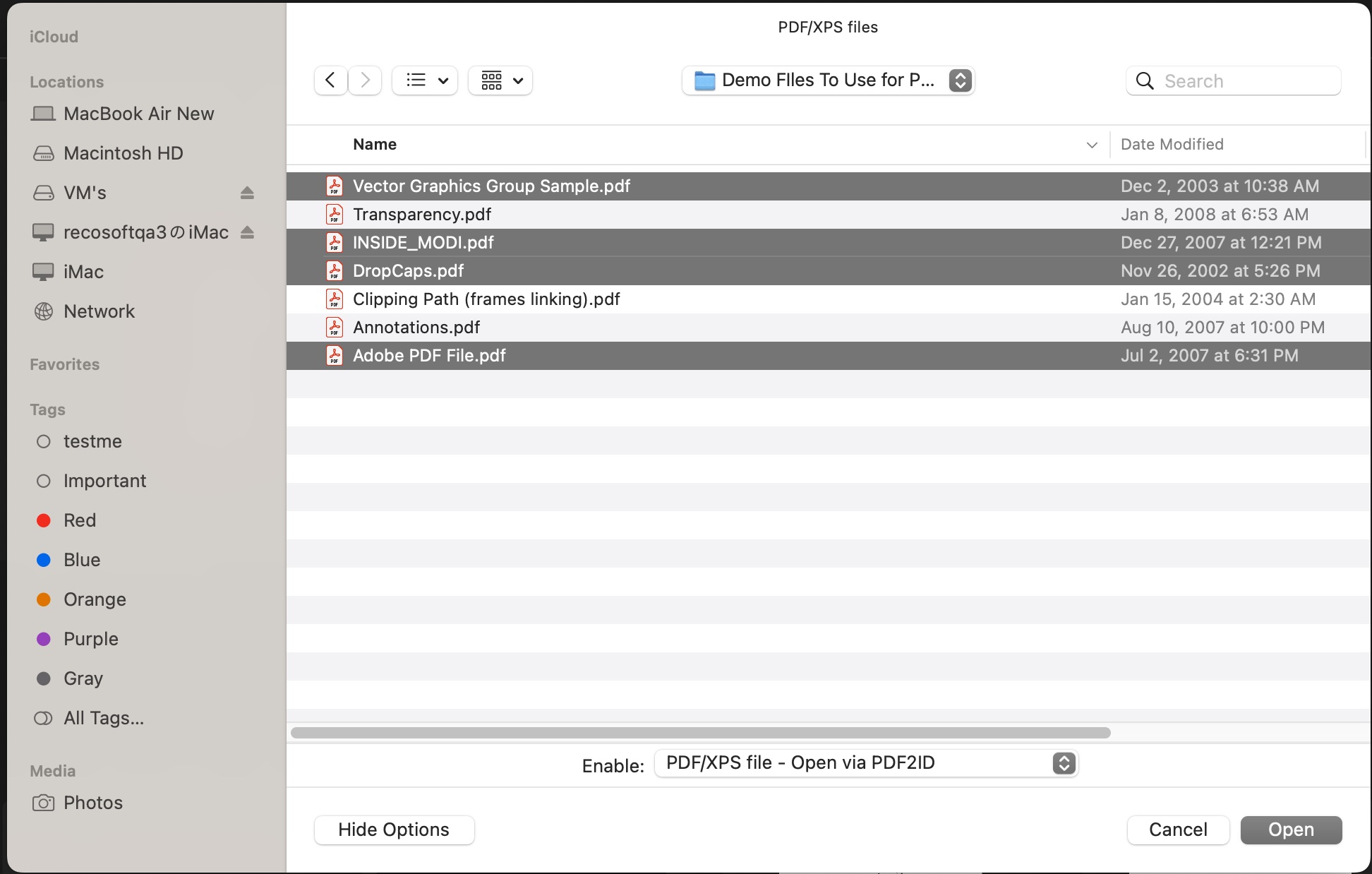Screen dimensions: 1372x874
Task: Click Hide Options
Action: (x=393, y=830)
